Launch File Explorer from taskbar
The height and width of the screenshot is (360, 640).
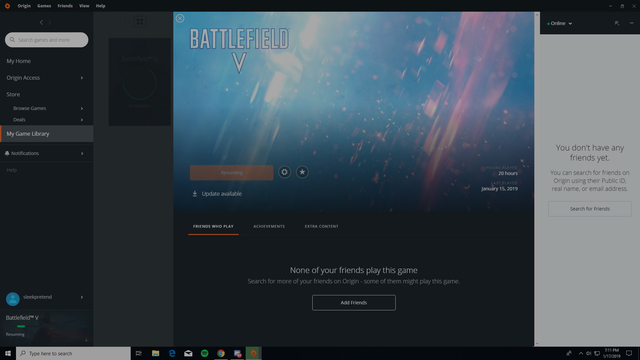(x=156, y=353)
